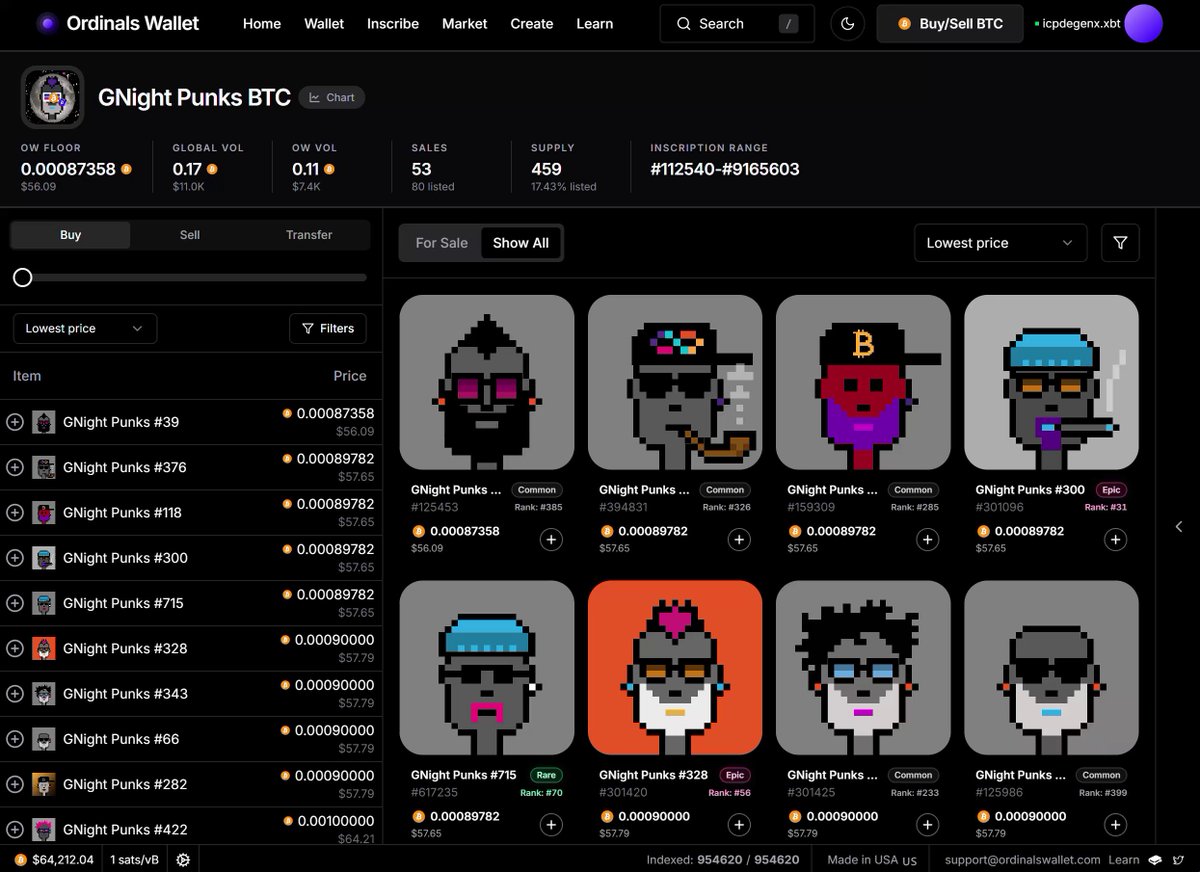Add GNight Punks #715 list row plus icon

15,603
